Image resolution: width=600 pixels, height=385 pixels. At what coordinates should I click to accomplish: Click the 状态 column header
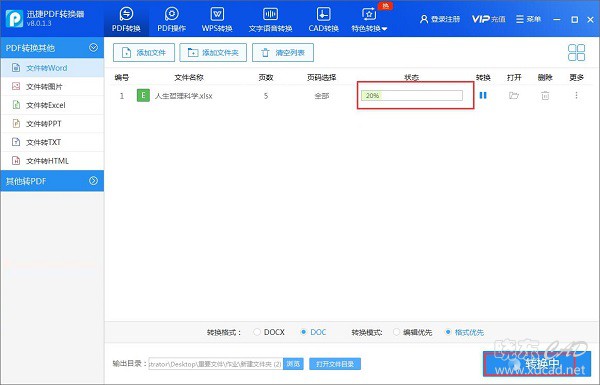coord(412,78)
